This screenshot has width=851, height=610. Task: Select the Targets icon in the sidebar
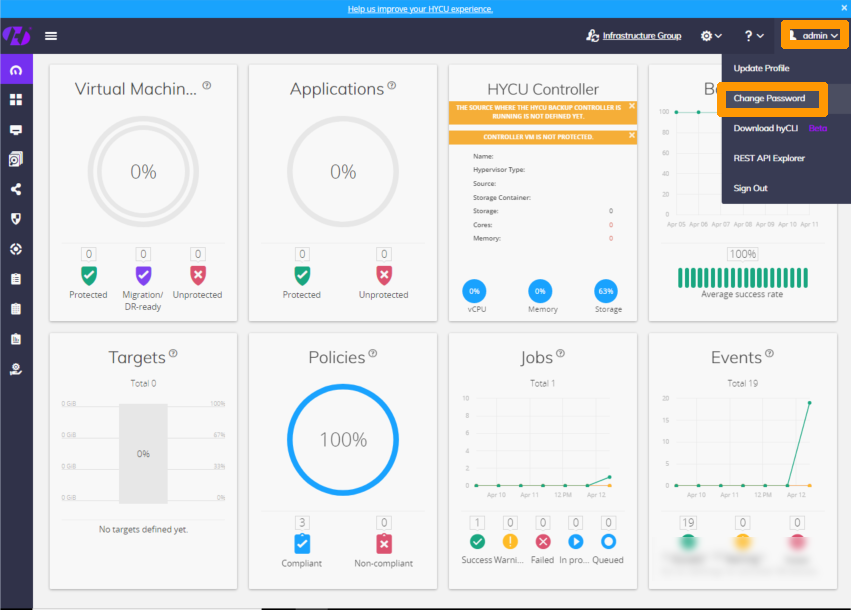point(14,249)
